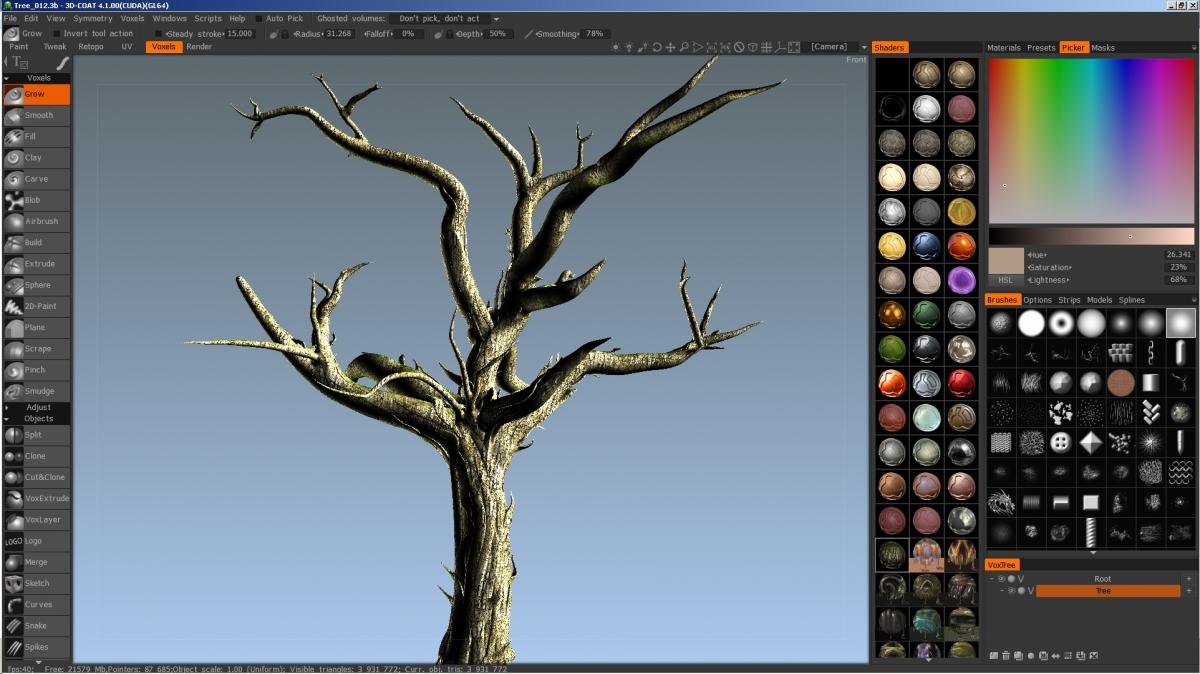Expand the Adjust tools section
Image resolution: width=1200 pixels, height=674 pixels.
pos(37,407)
